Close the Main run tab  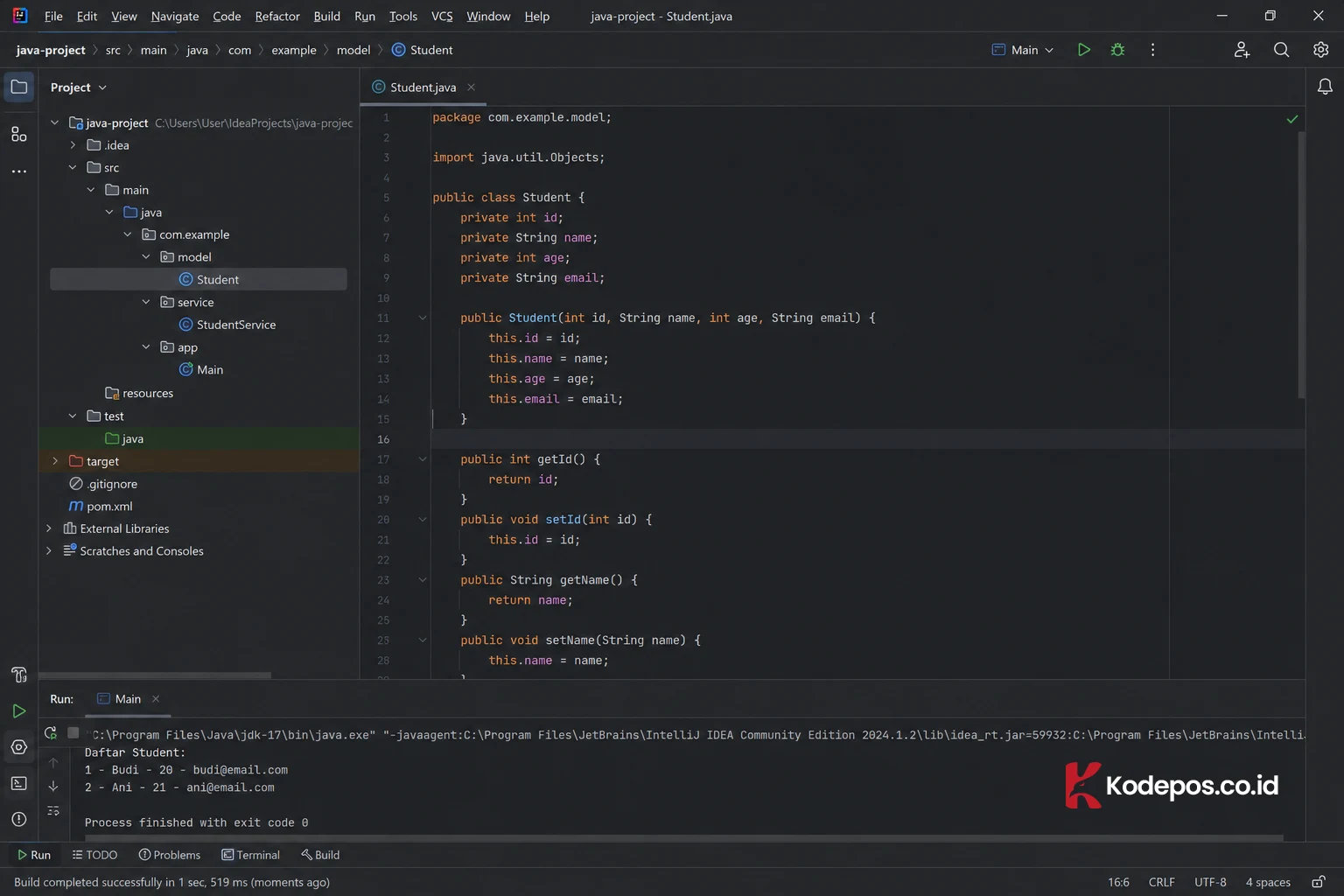point(156,698)
